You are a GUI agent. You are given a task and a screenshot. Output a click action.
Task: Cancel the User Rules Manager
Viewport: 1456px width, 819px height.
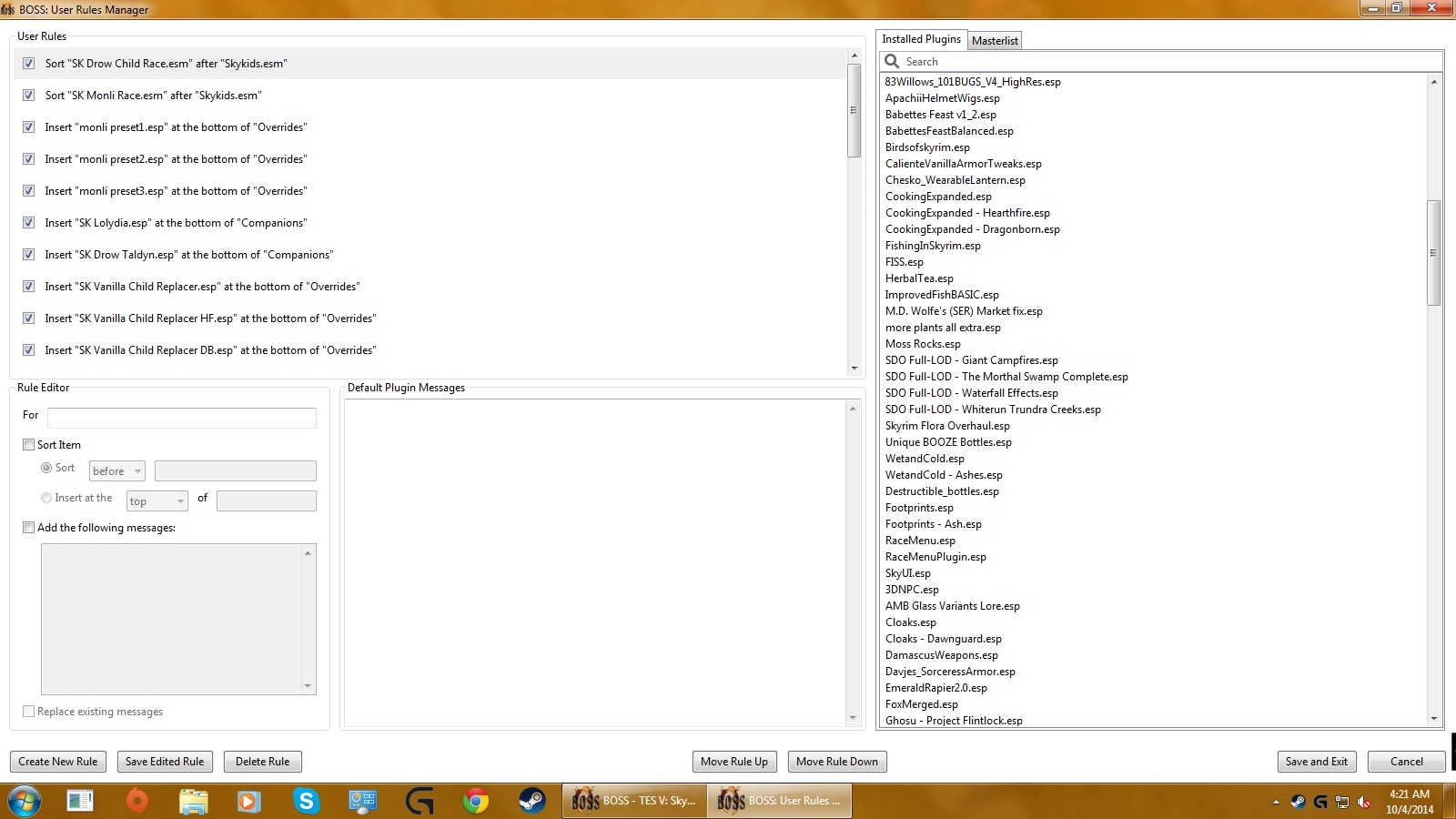click(x=1406, y=762)
